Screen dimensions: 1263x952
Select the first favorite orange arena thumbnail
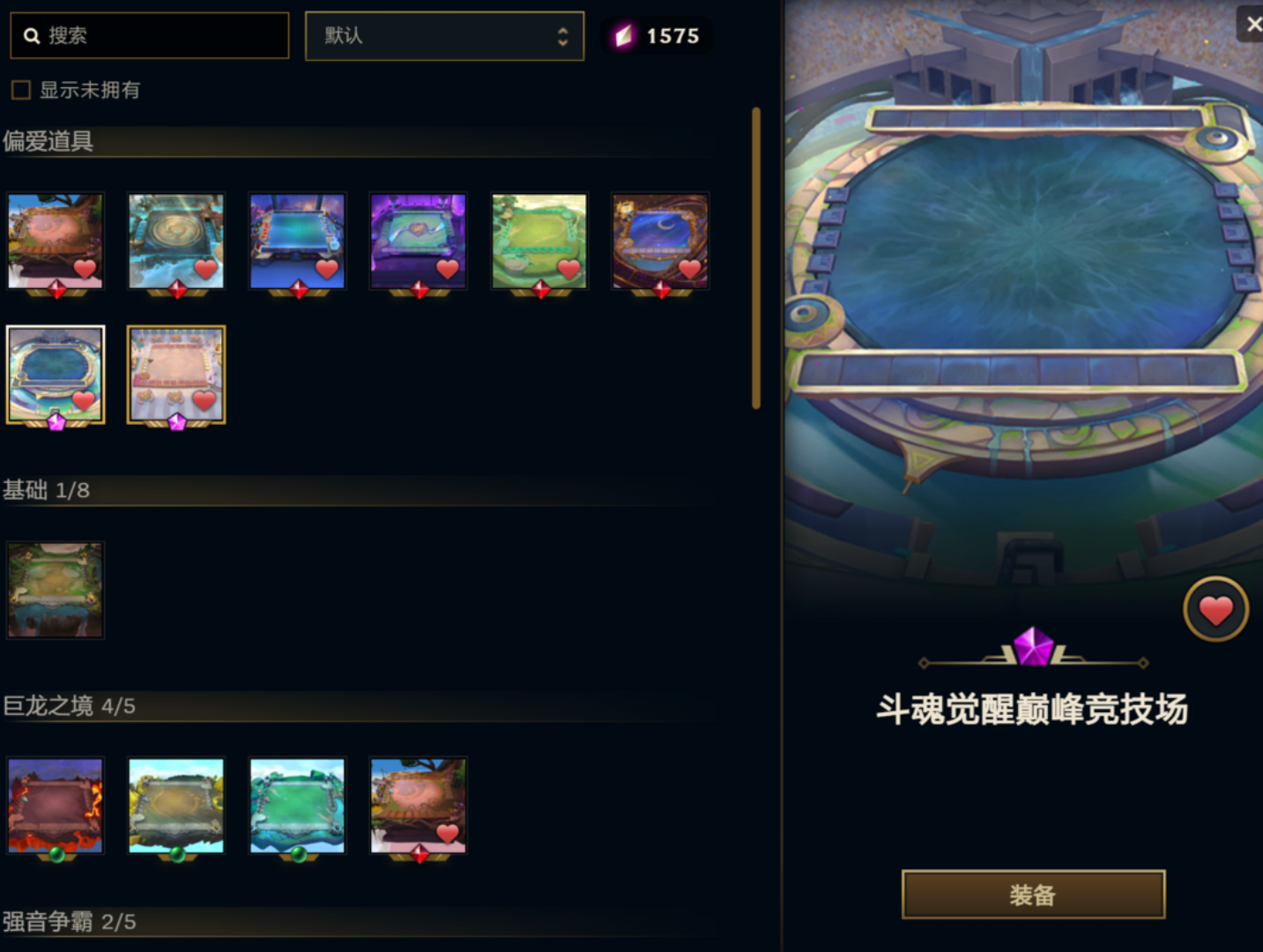tap(56, 242)
